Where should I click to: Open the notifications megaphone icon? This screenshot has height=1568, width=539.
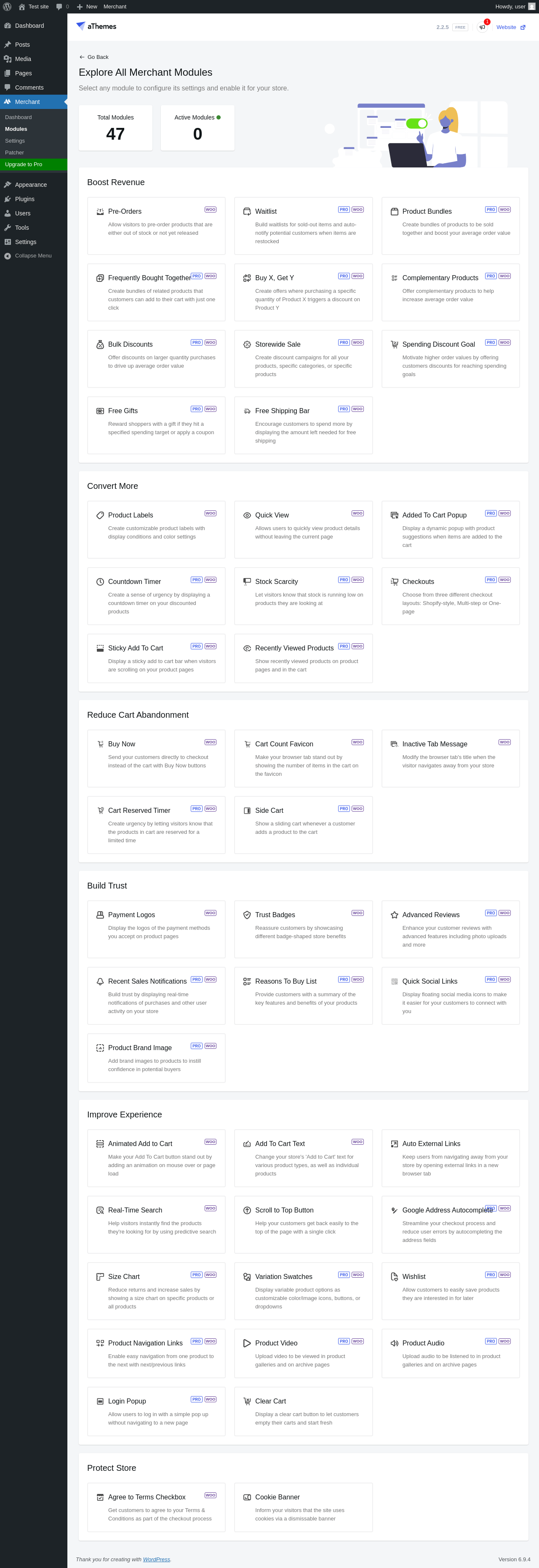click(482, 27)
